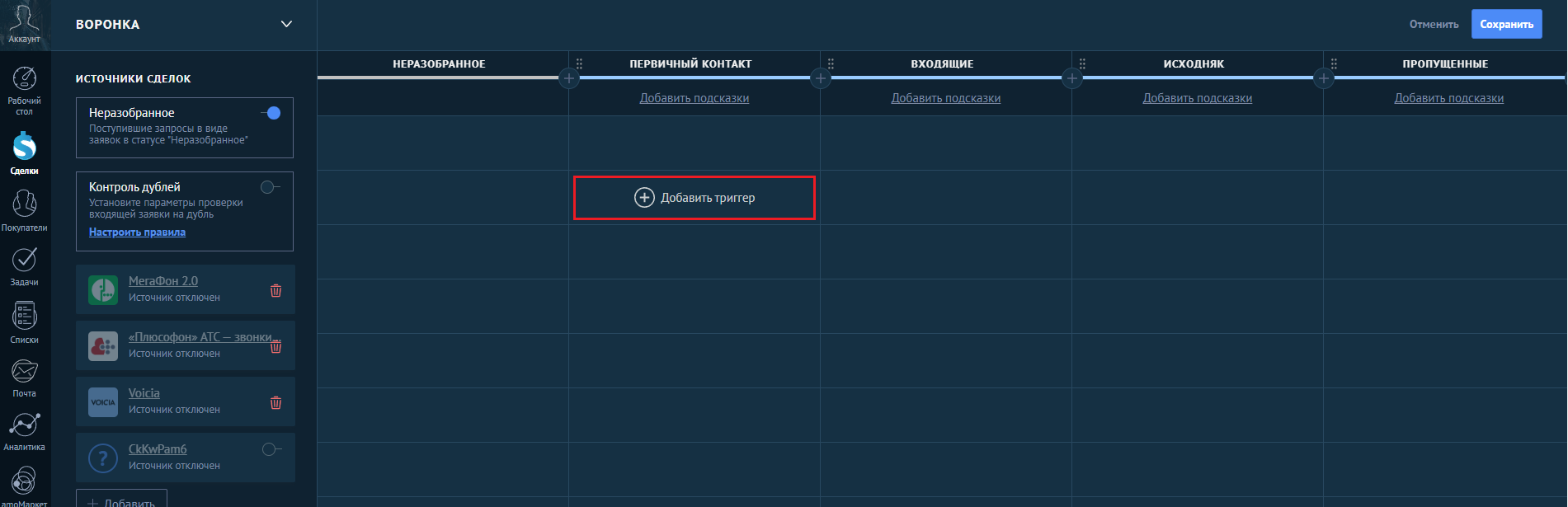Open Рабочий стол dashboard icon
1568x507 pixels.
(x=24, y=78)
